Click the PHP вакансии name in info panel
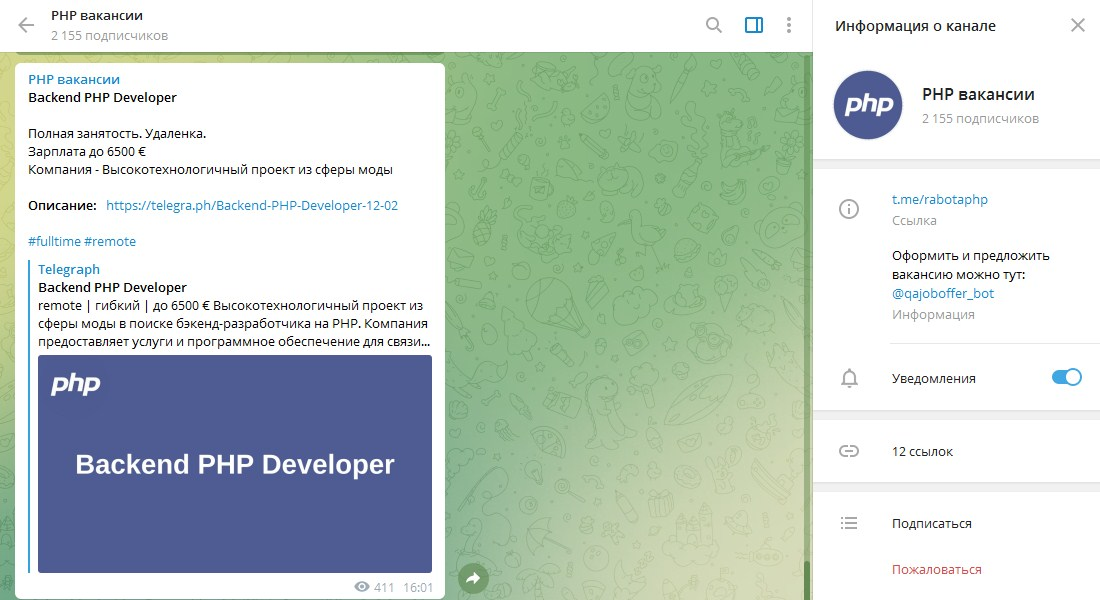The height and width of the screenshot is (600, 1100). click(x=978, y=94)
